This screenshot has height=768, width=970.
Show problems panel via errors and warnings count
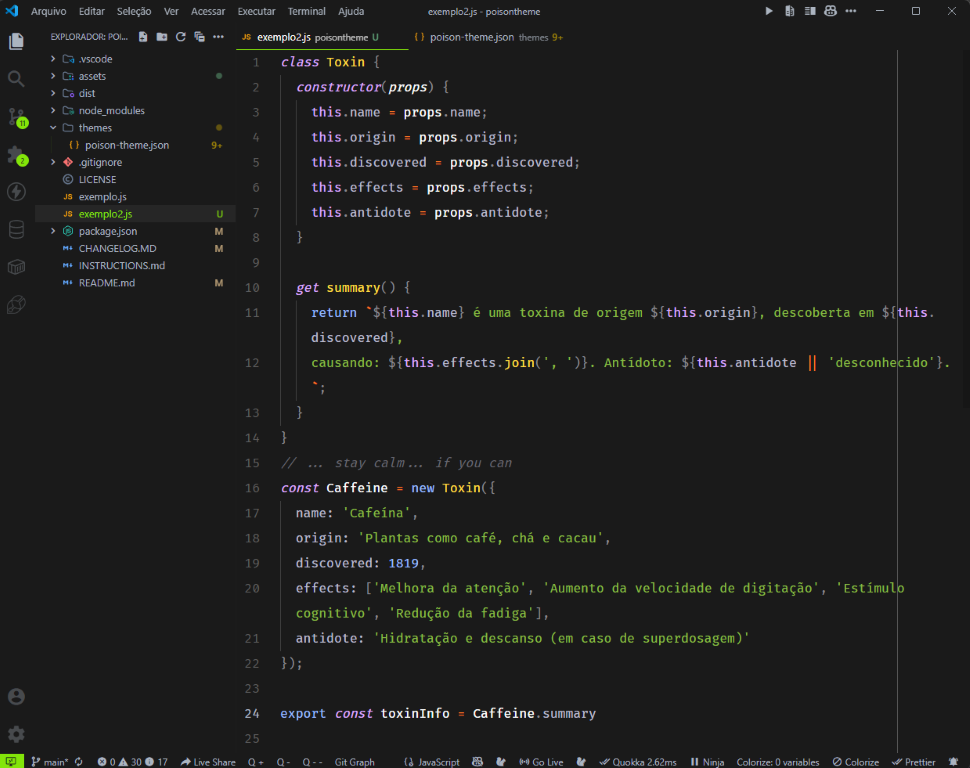(x=132, y=762)
